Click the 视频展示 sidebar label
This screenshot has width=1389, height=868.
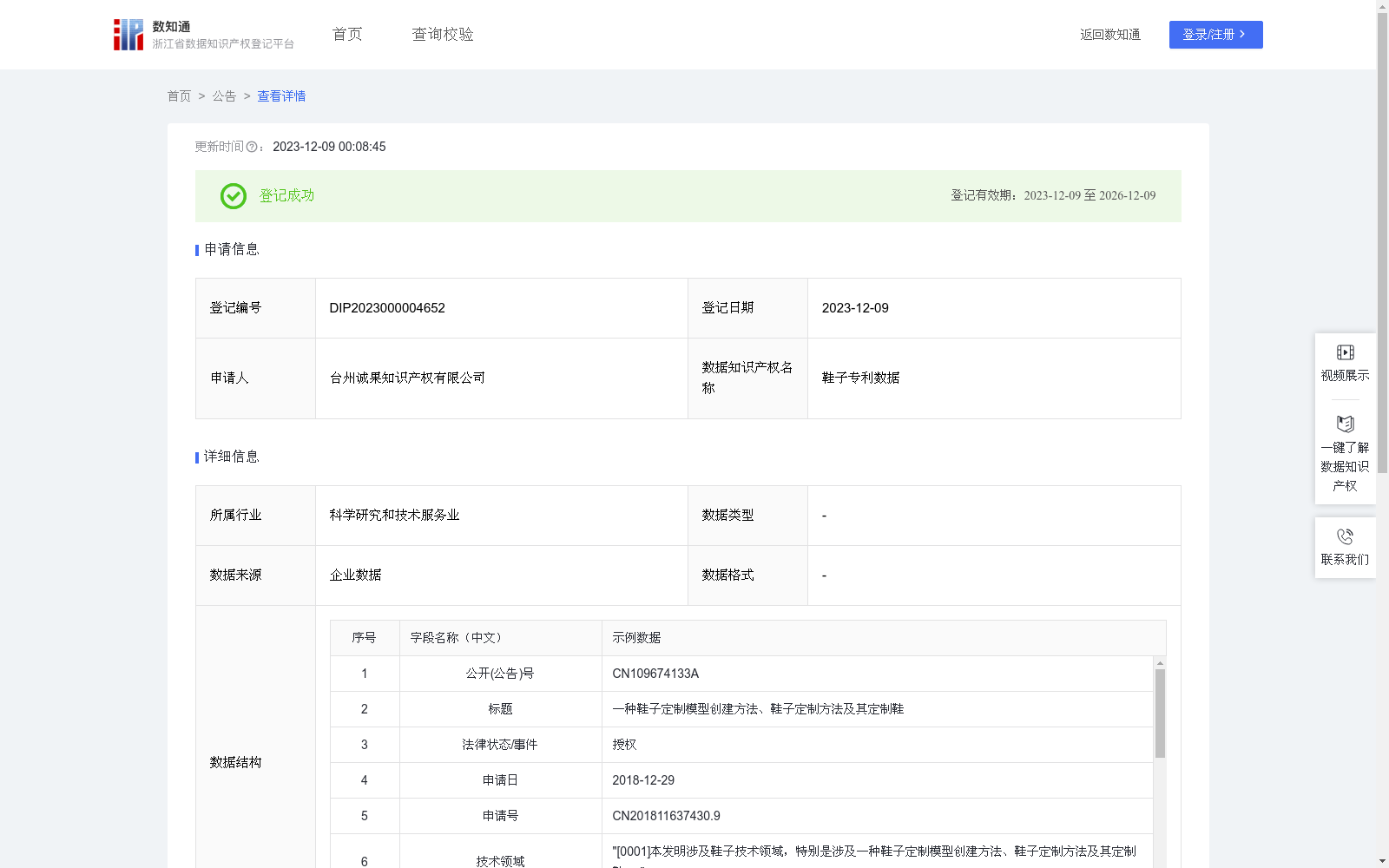[1346, 375]
